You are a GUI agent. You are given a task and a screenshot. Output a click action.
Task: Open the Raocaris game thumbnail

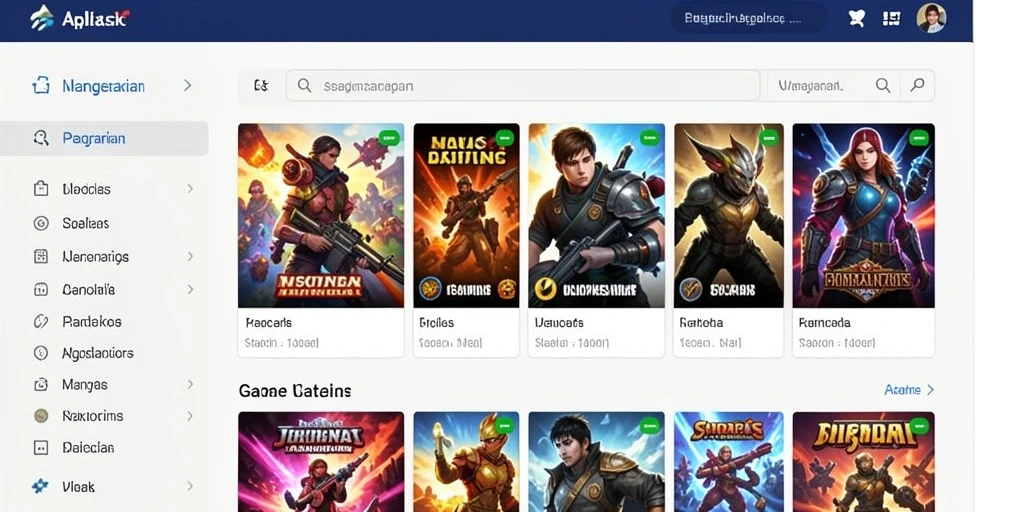321,216
